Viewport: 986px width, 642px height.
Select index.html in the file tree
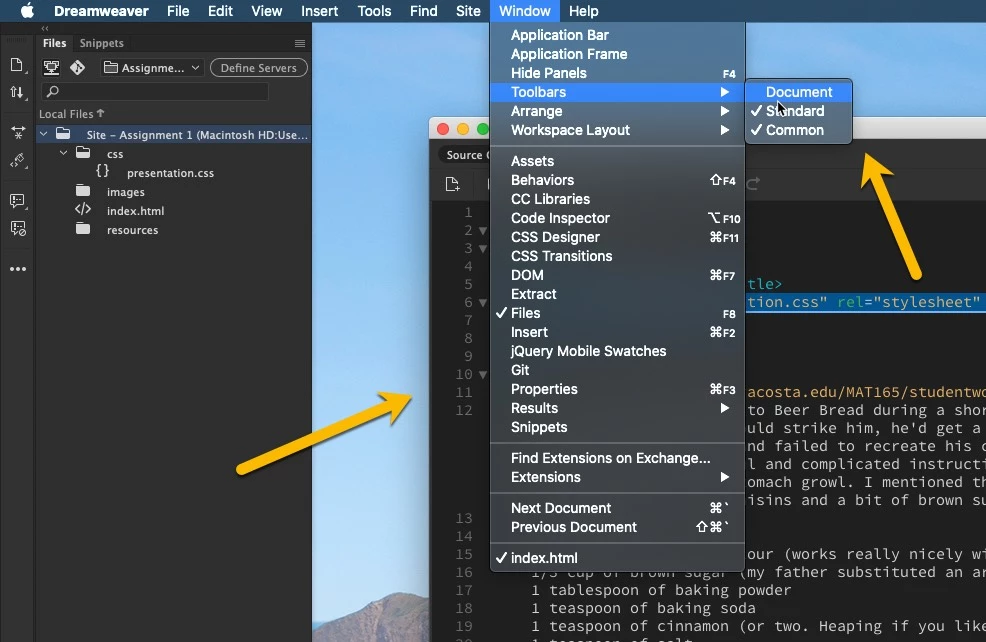pos(135,211)
